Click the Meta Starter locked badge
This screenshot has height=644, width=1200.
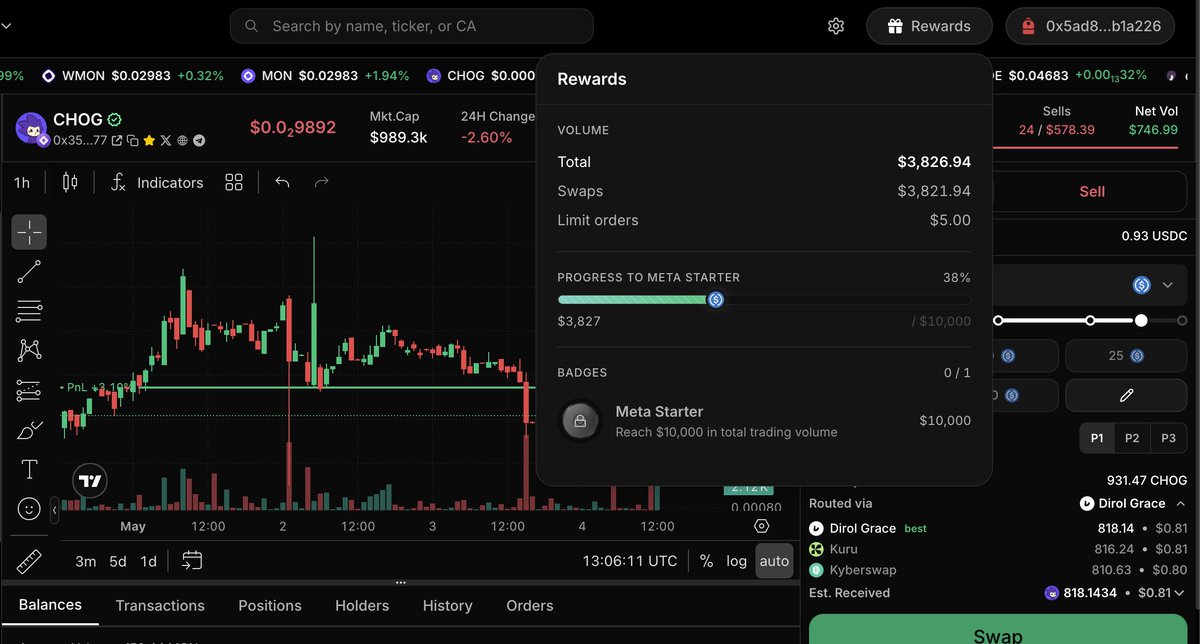580,421
